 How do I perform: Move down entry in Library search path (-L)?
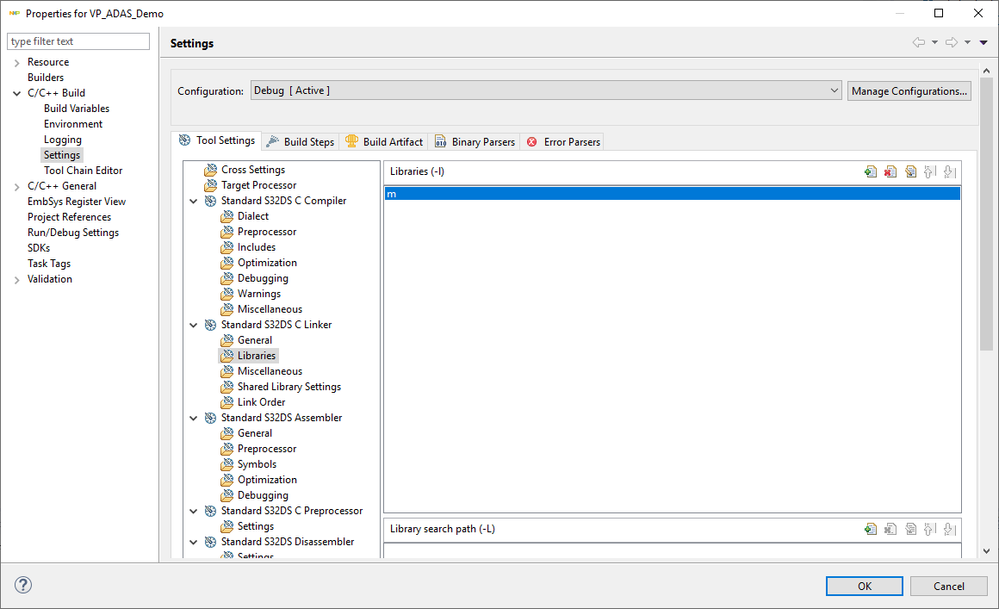click(950, 529)
